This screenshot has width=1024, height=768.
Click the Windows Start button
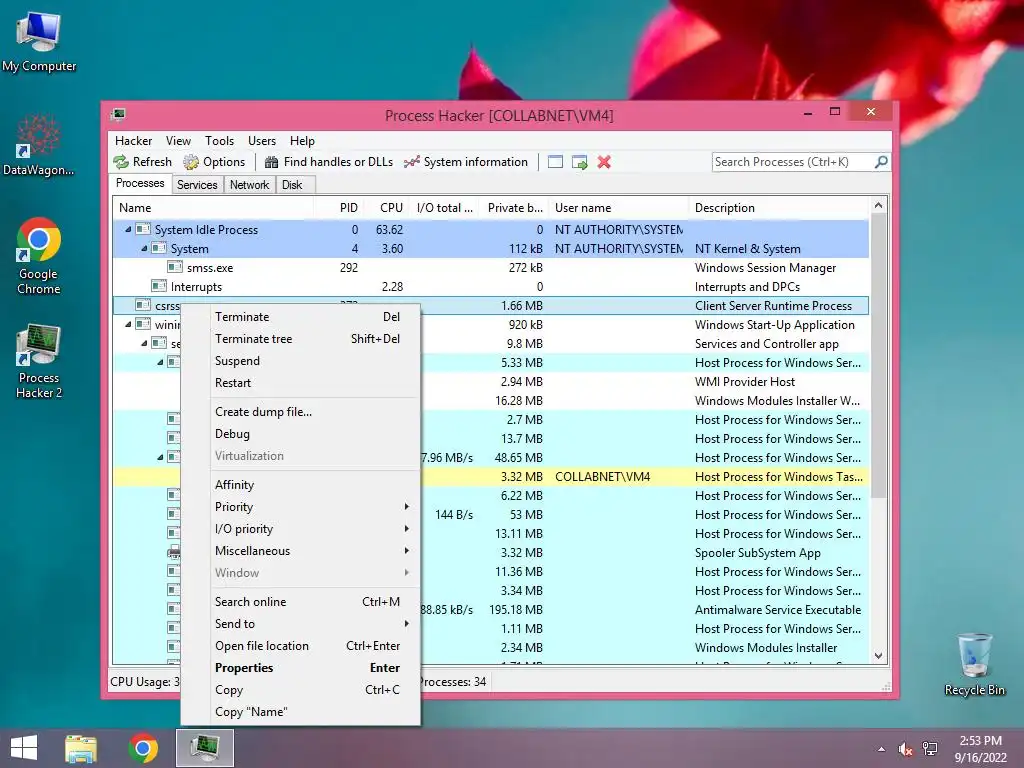tap(24, 748)
